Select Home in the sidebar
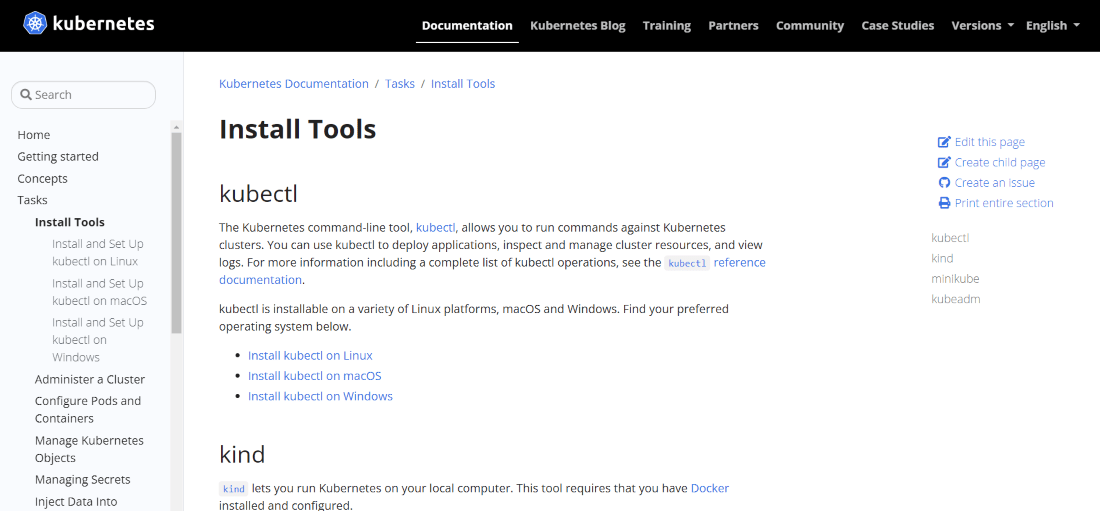 34,135
